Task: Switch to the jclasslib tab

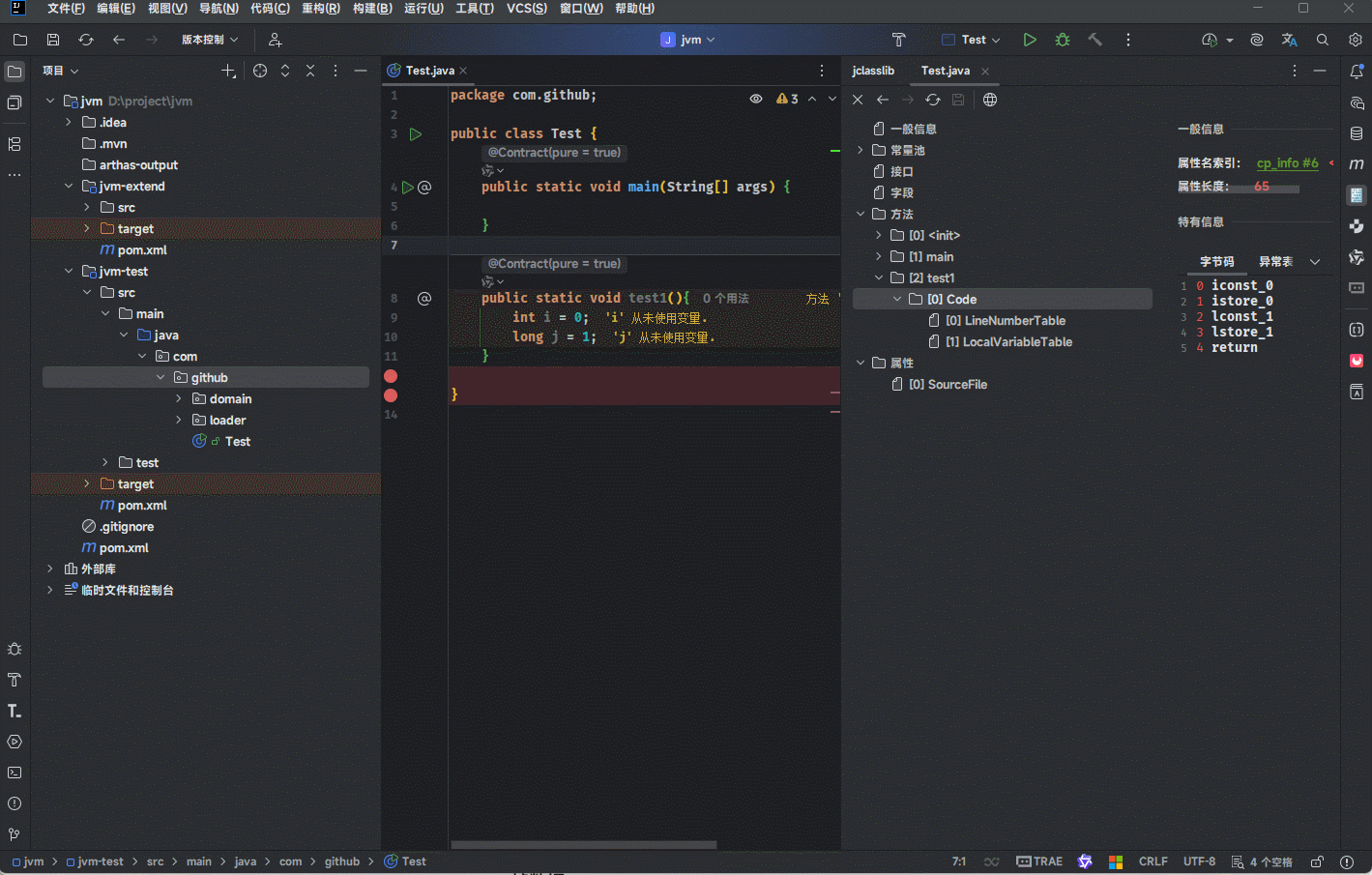Action: click(x=873, y=71)
